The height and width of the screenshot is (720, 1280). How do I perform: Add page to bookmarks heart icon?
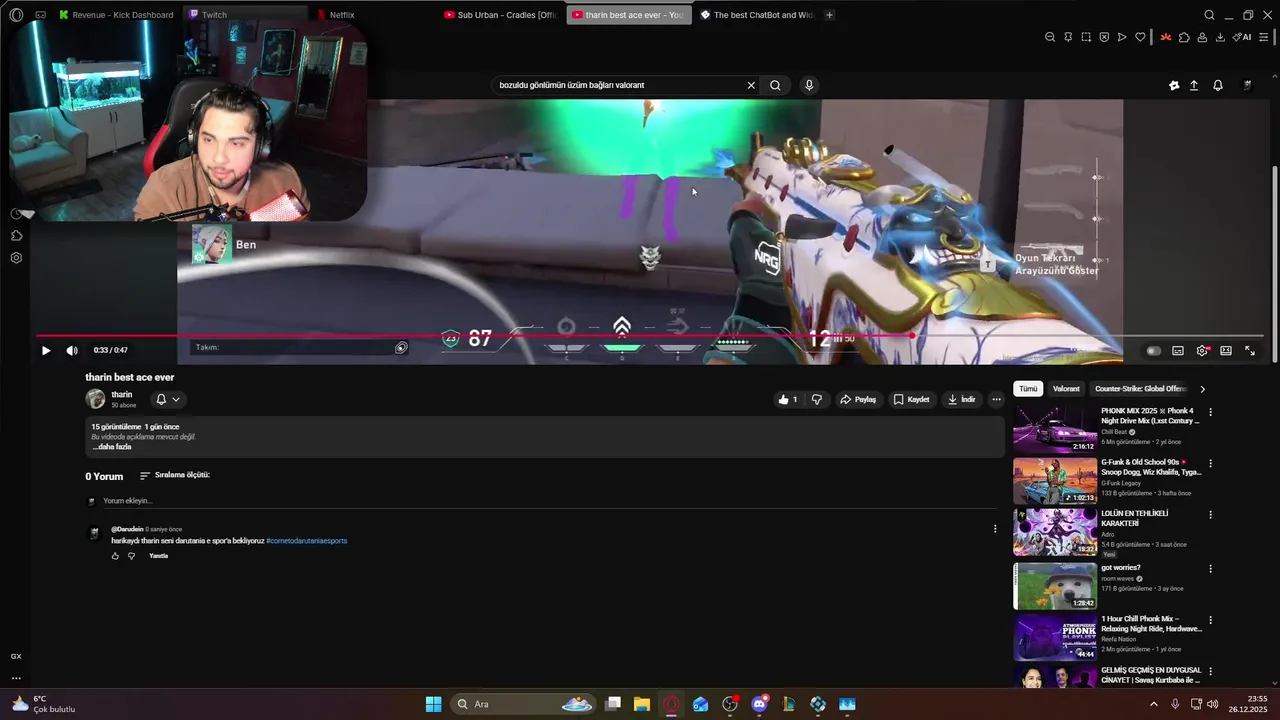(x=1140, y=37)
